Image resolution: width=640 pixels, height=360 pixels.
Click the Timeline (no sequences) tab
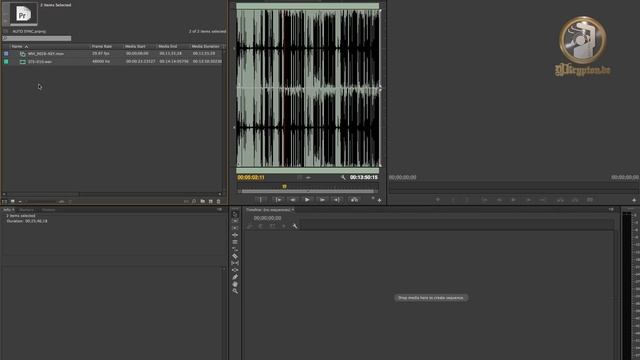269,210
